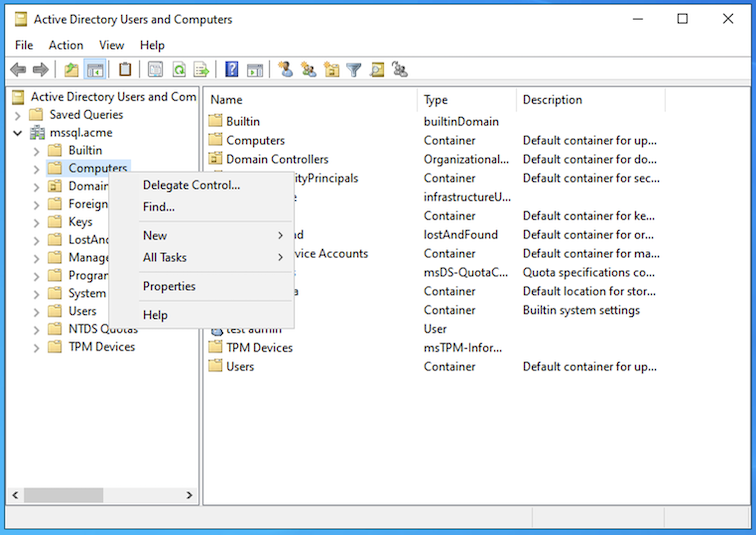Open the View menu

(112, 45)
